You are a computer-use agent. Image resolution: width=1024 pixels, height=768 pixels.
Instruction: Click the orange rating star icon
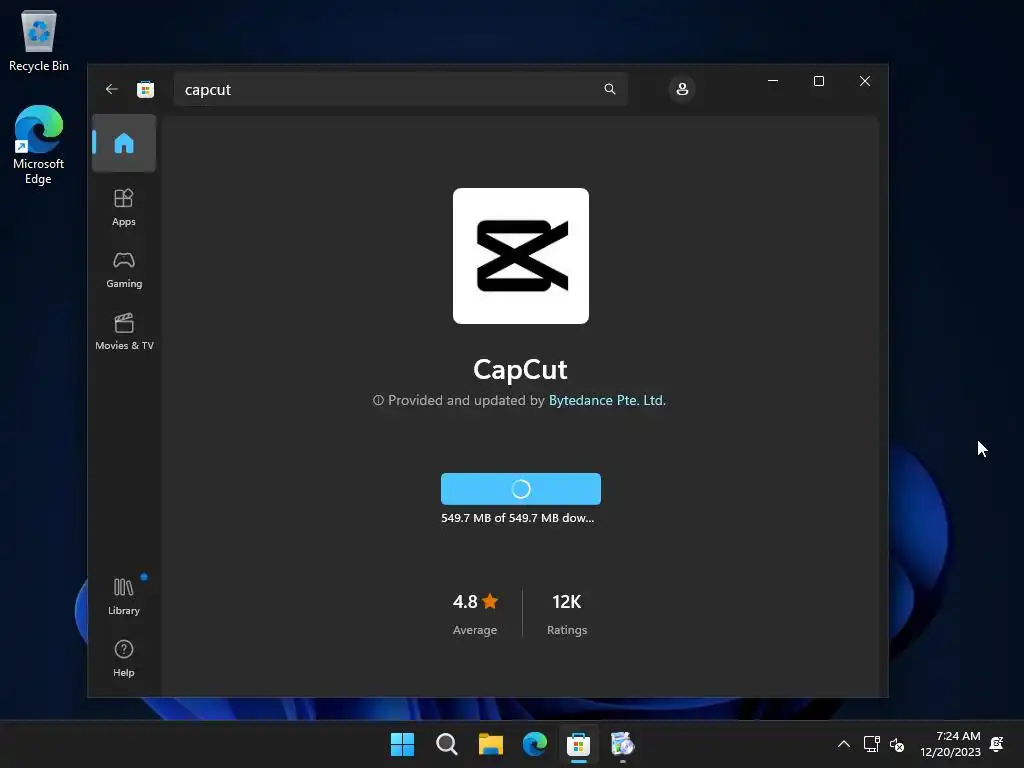[x=490, y=601]
